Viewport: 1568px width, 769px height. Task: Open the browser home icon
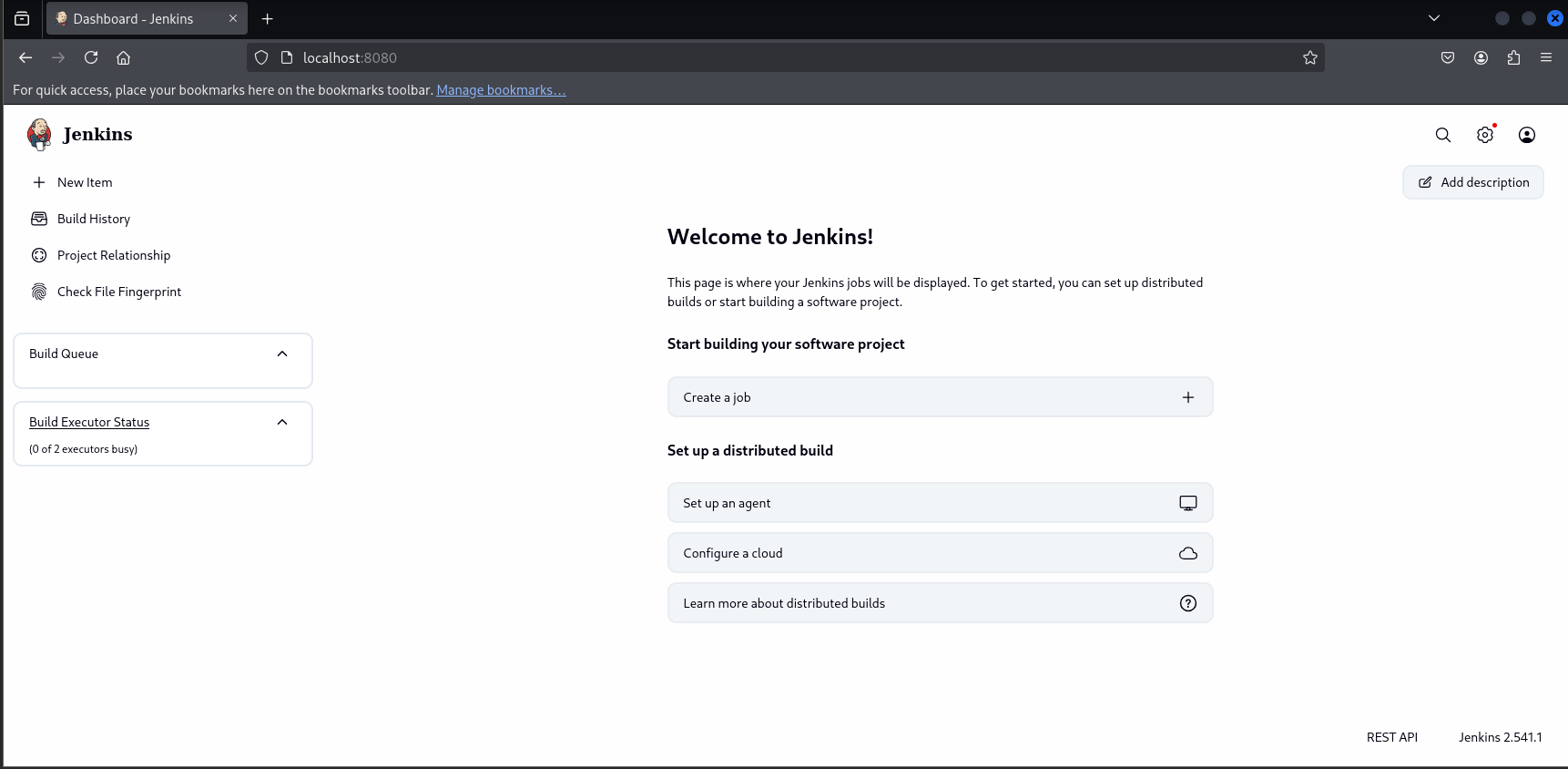124,57
